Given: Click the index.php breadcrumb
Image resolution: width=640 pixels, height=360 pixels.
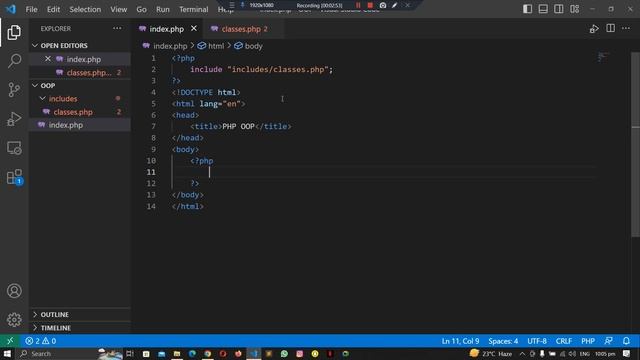Looking at the screenshot, I should click(x=170, y=46).
